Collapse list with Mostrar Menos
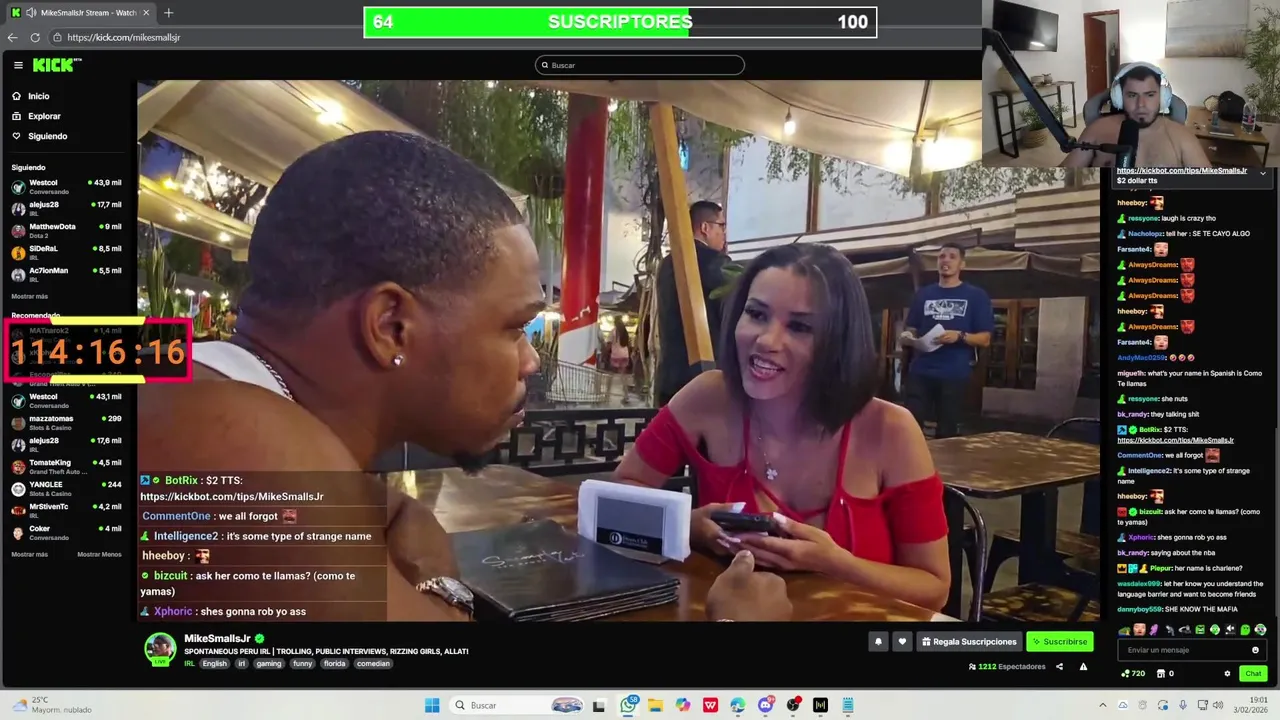 99,554
